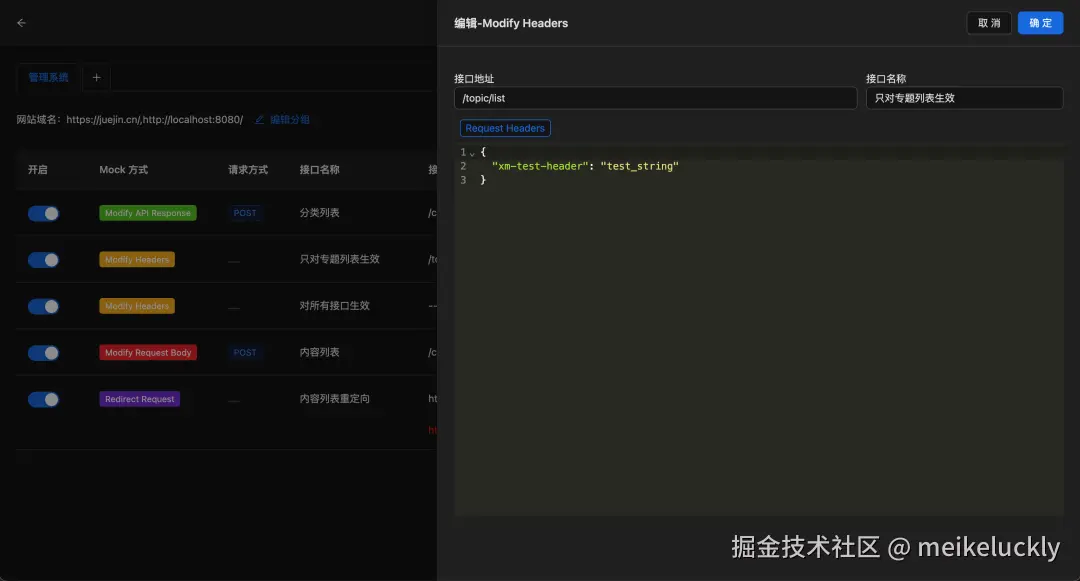Click the 取消 cancel button
This screenshot has height=581, width=1080.
tap(989, 23)
